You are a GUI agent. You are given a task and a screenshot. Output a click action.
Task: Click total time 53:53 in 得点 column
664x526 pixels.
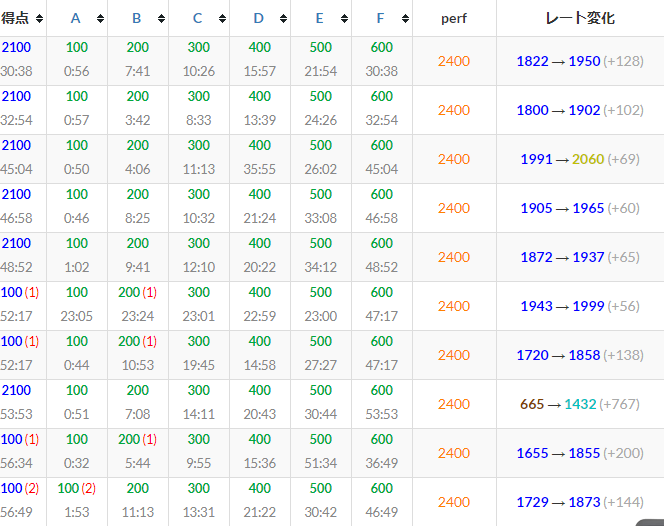tap(16, 414)
